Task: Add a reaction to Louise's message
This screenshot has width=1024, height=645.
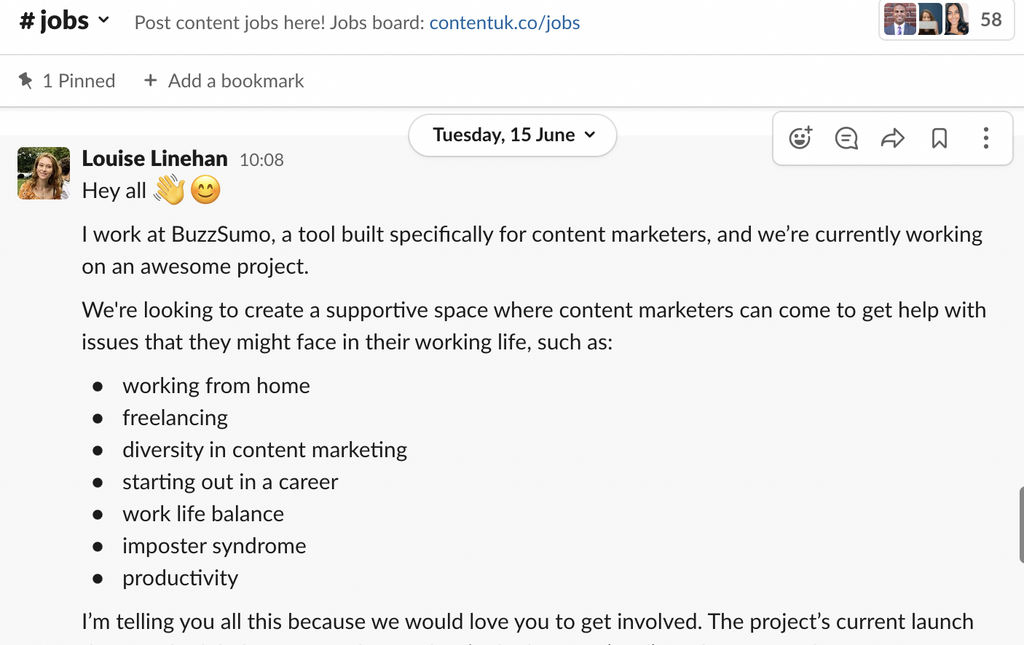Action: tap(800, 138)
